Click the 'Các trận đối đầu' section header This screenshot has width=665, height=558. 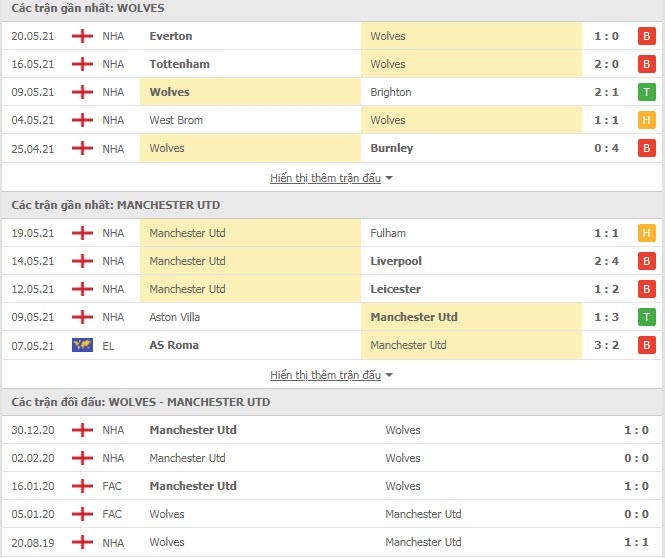[x=140, y=402]
